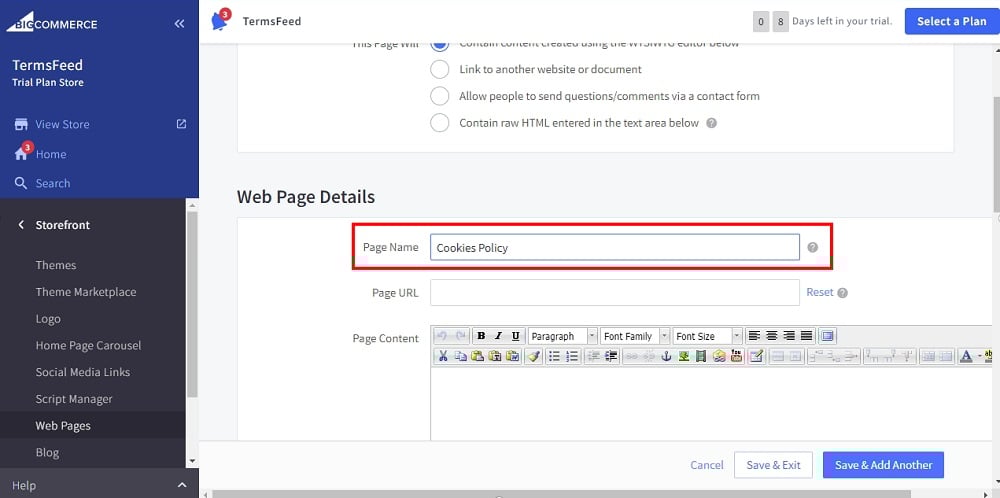Insert an anchor in the content
The image size is (1000, 498).
666,356
